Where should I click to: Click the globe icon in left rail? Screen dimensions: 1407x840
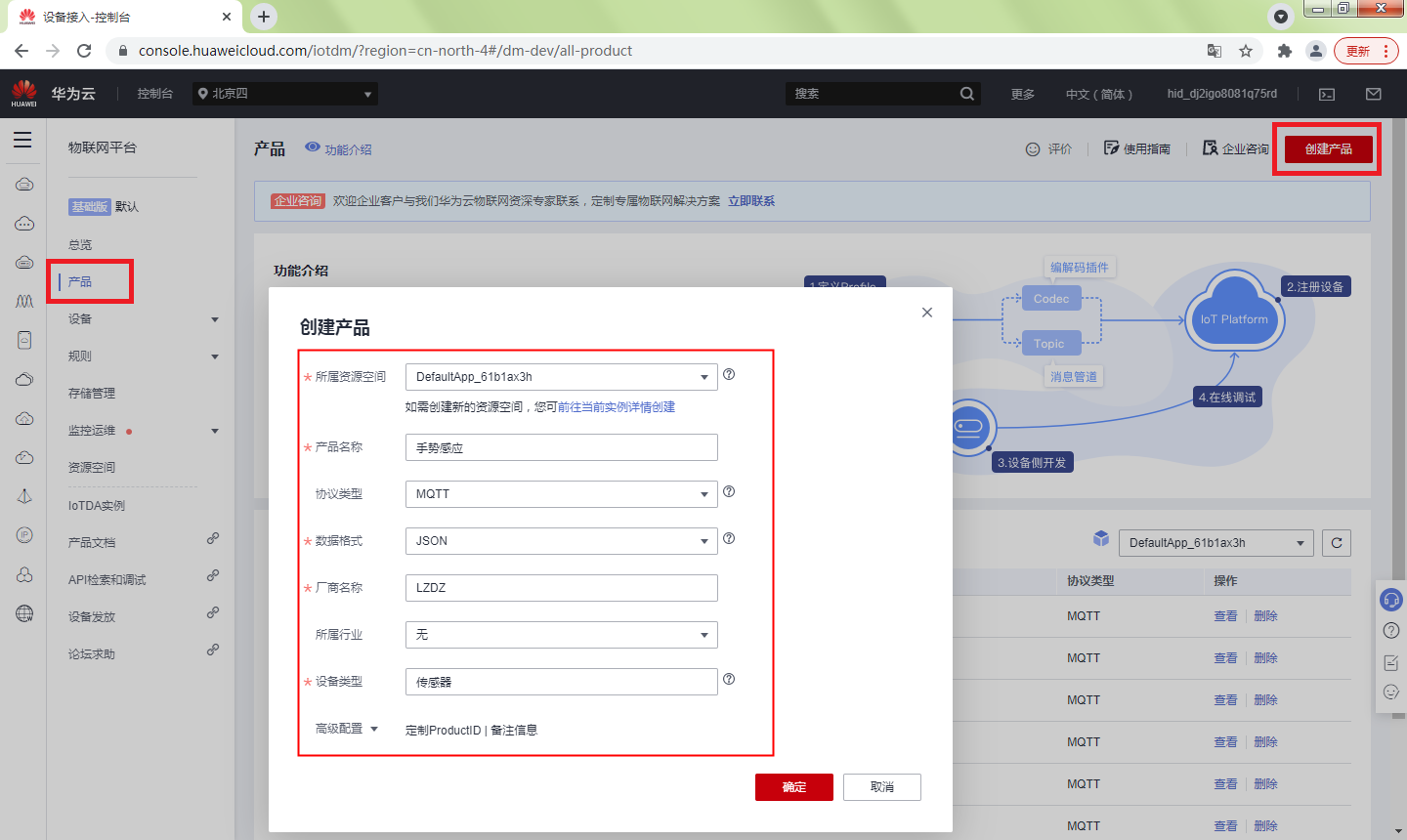[x=24, y=613]
